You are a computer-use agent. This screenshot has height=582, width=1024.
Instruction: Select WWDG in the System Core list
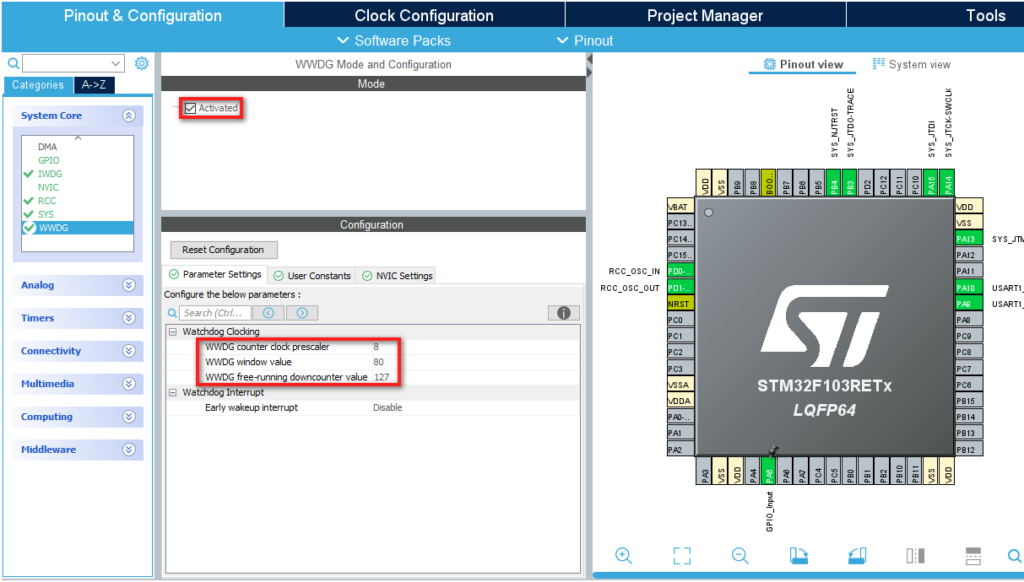53,228
